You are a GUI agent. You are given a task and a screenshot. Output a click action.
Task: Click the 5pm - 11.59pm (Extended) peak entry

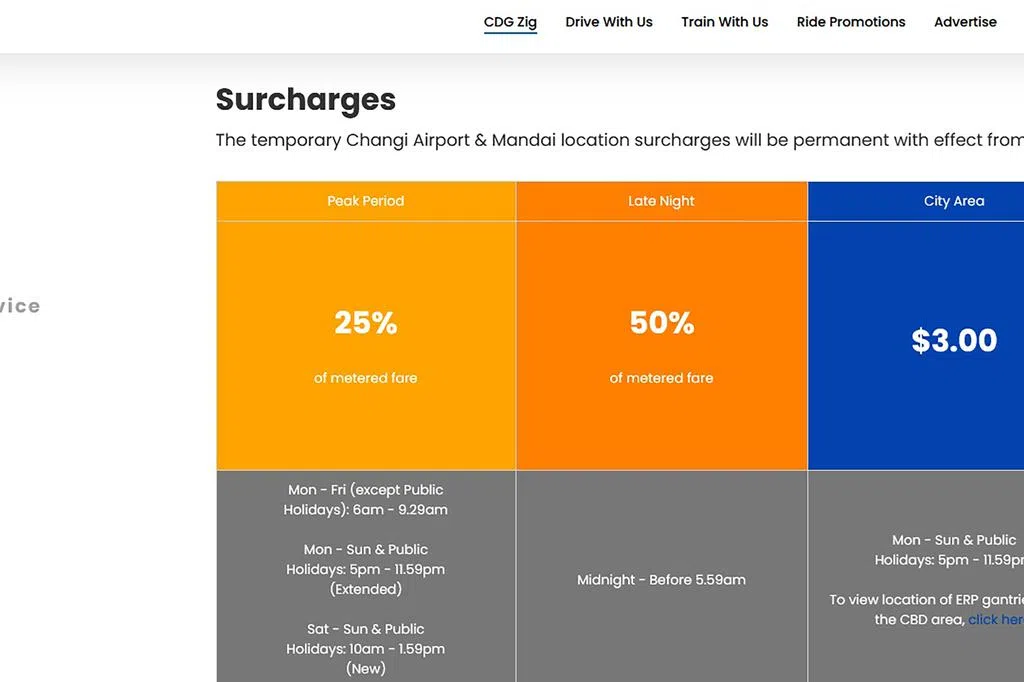366,569
